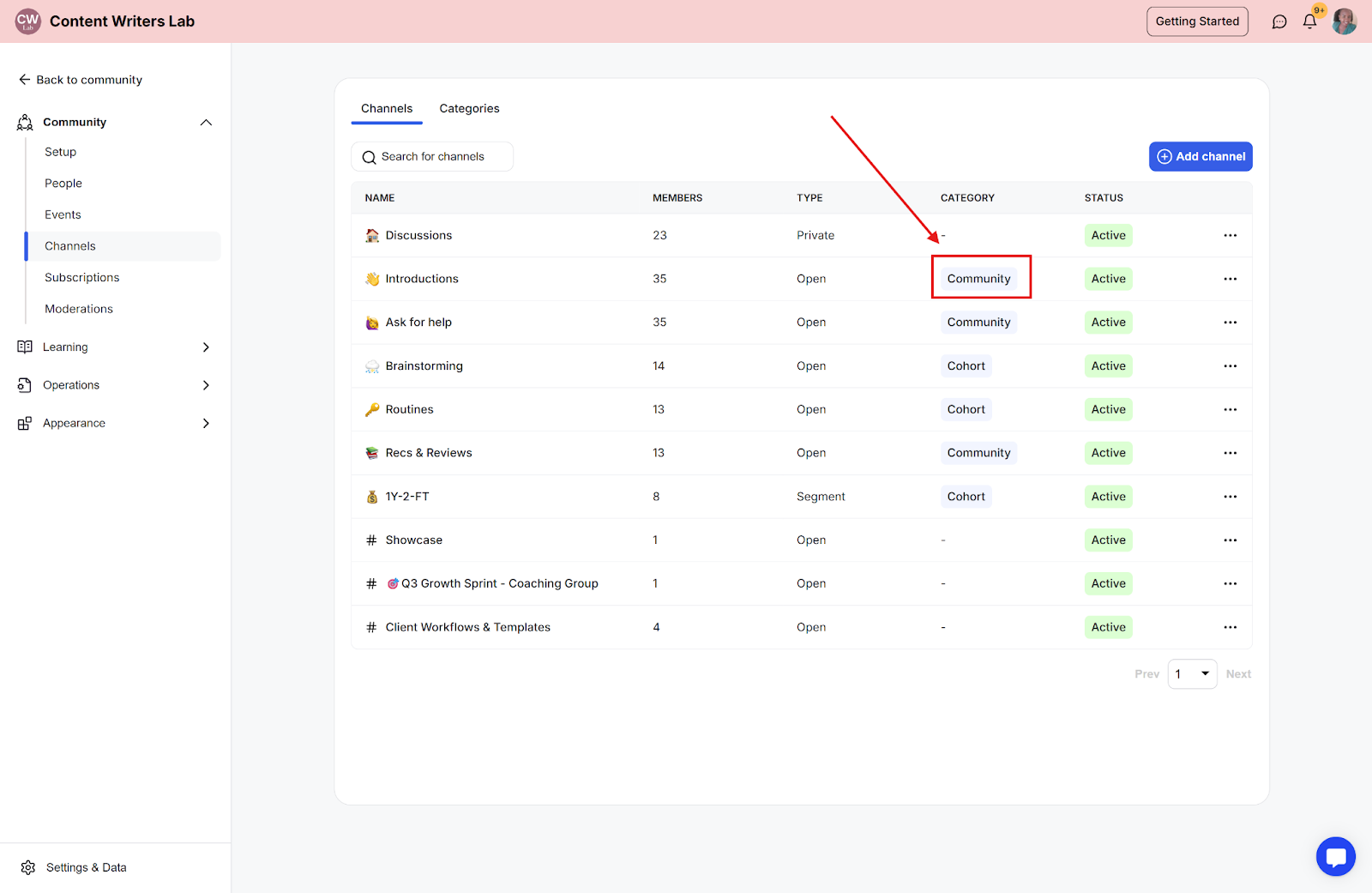This screenshot has height=893, width=1372.
Task: Click the MEMBERS column header
Action: pos(677,198)
